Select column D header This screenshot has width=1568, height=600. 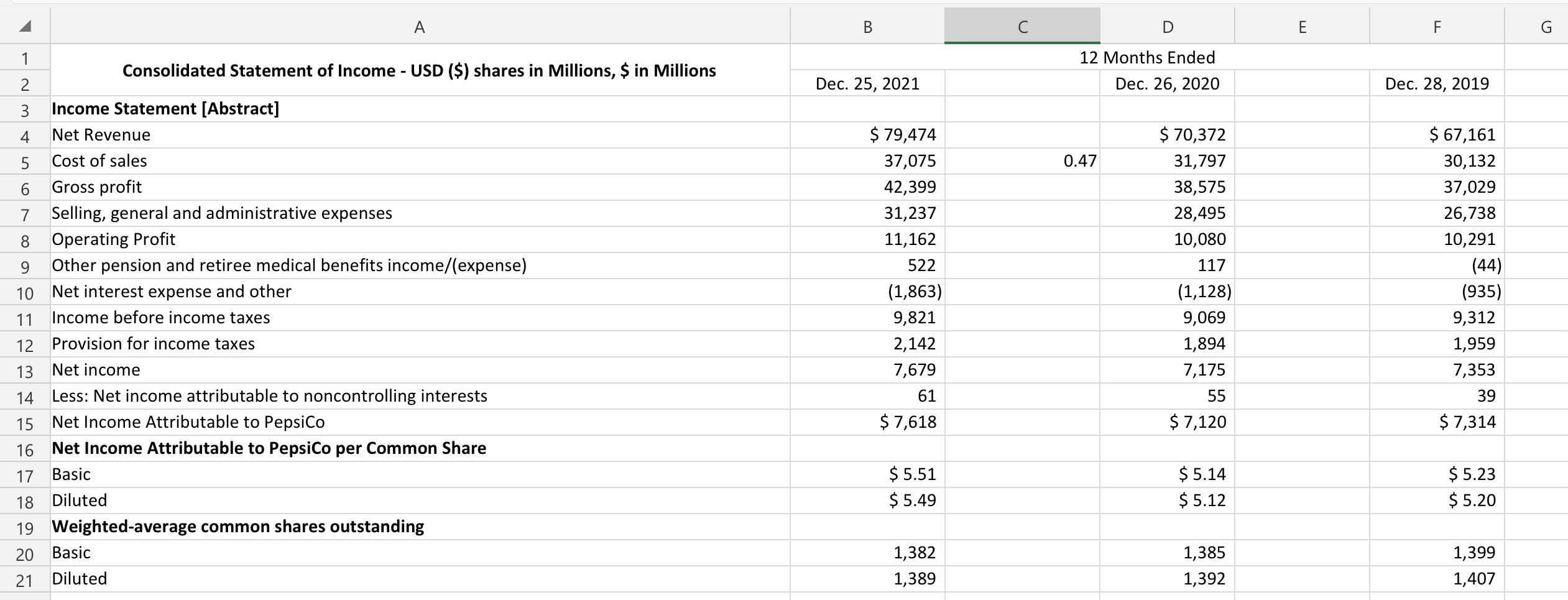1167,26
